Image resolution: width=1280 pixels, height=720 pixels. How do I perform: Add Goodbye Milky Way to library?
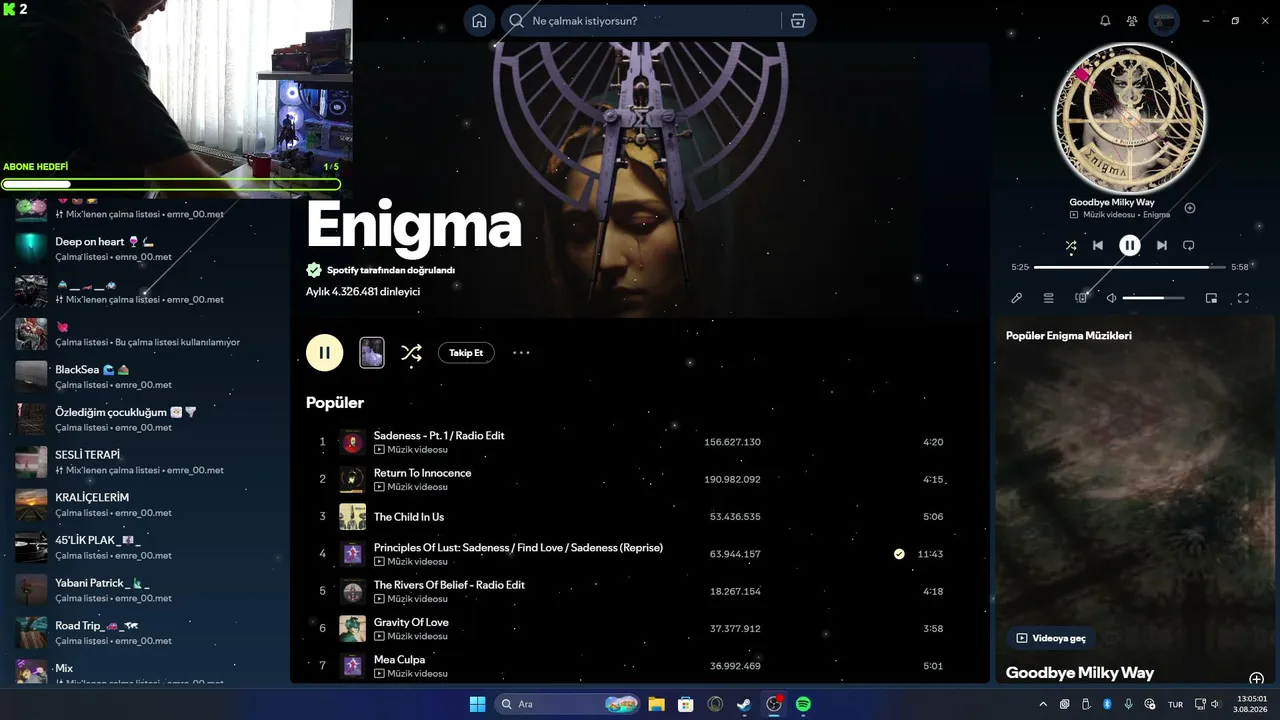tap(1190, 208)
